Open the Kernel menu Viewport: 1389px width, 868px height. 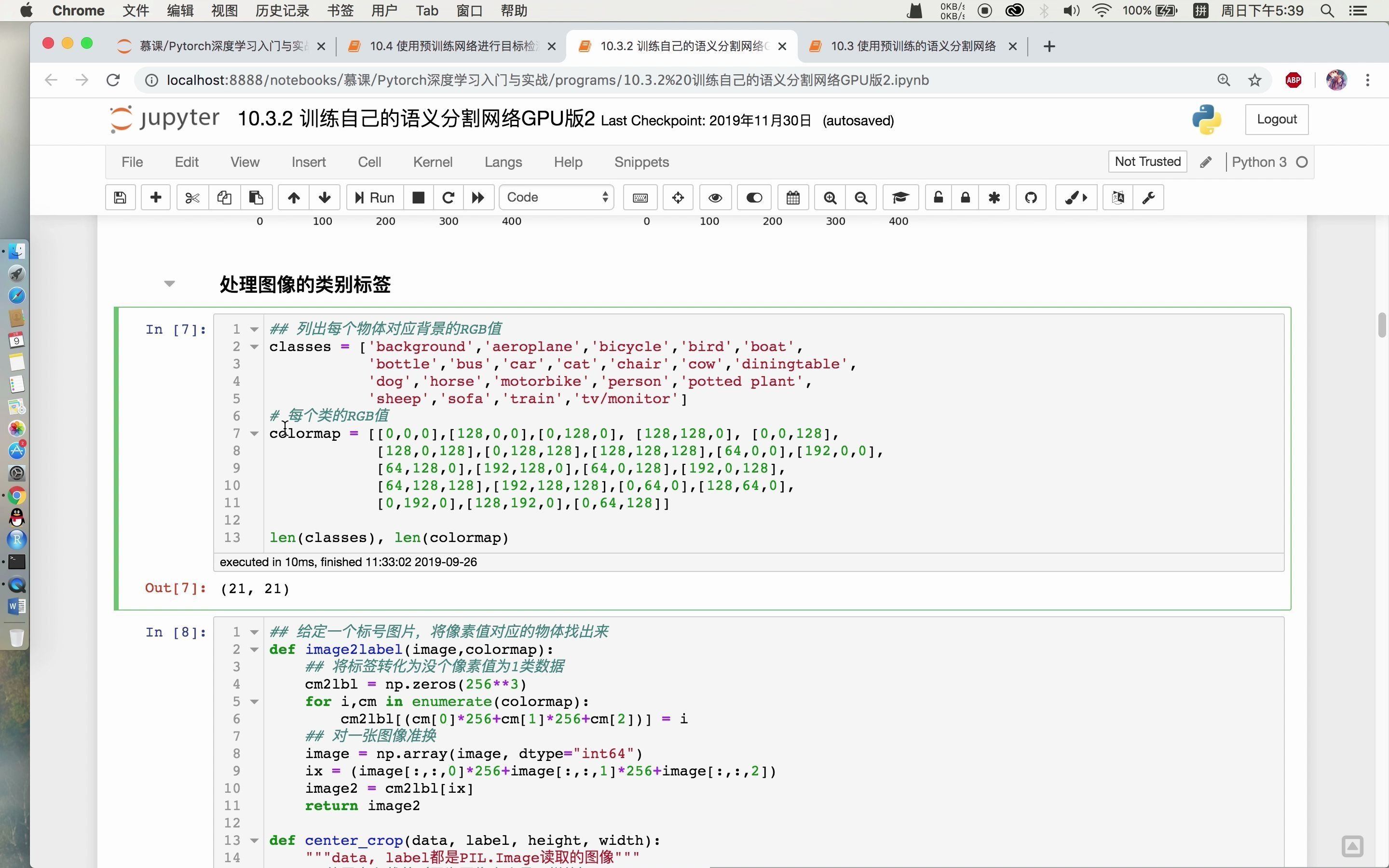(x=432, y=163)
